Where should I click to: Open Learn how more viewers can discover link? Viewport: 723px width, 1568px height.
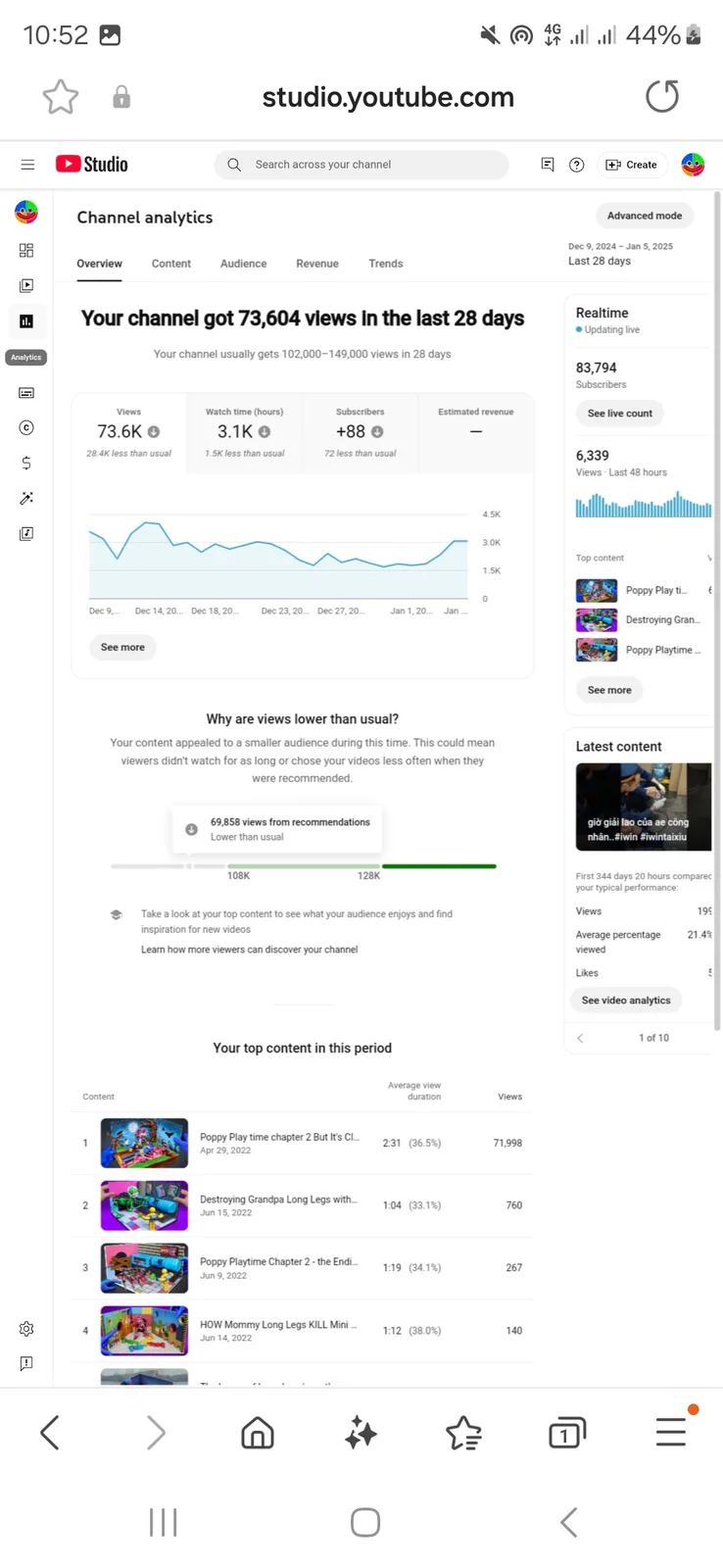click(249, 950)
